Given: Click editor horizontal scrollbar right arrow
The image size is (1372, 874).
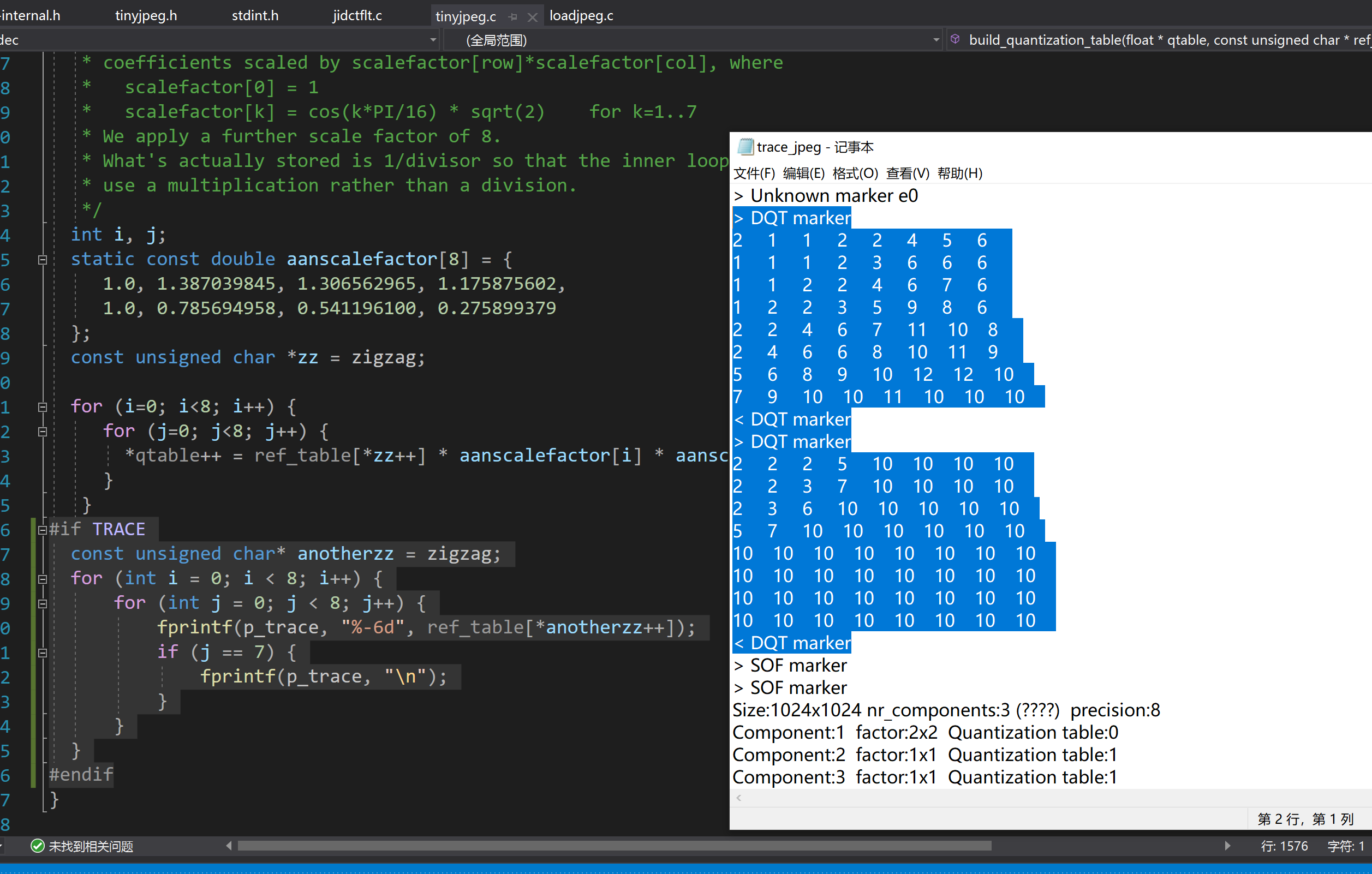Looking at the screenshot, I should (x=1227, y=846).
